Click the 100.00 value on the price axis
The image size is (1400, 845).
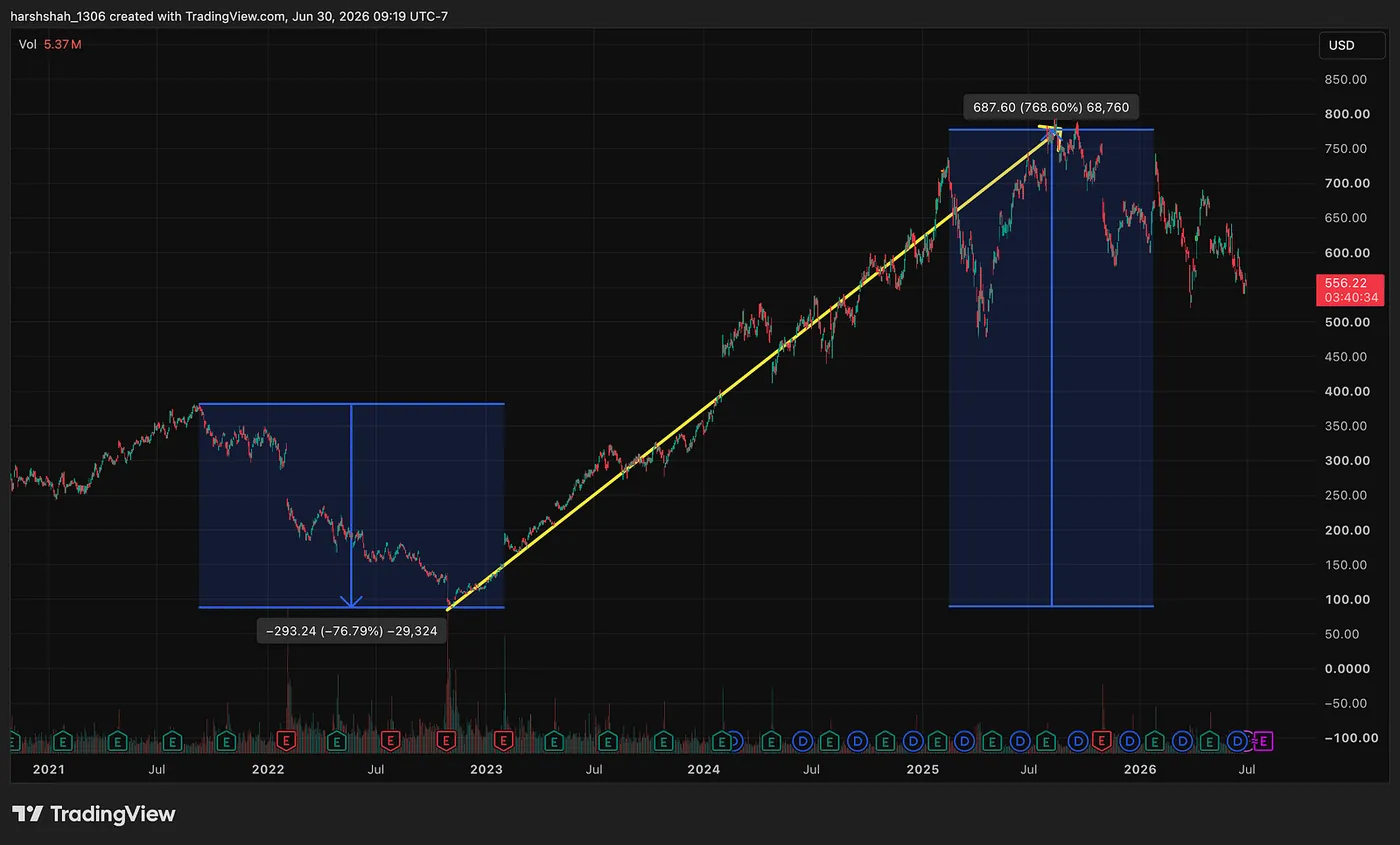click(x=1348, y=599)
